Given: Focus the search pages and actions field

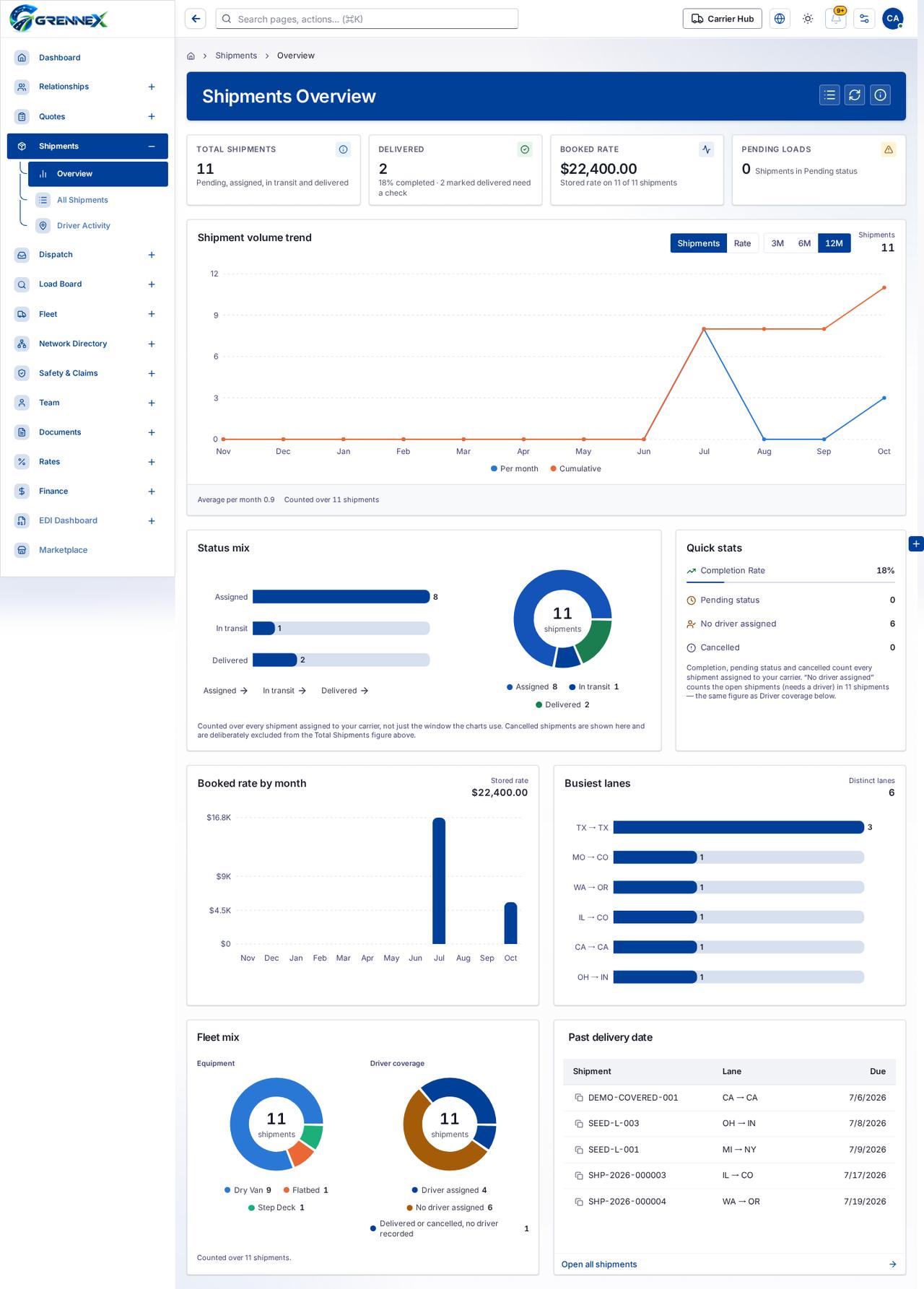Looking at the screenshot, I should pos(367,19).
